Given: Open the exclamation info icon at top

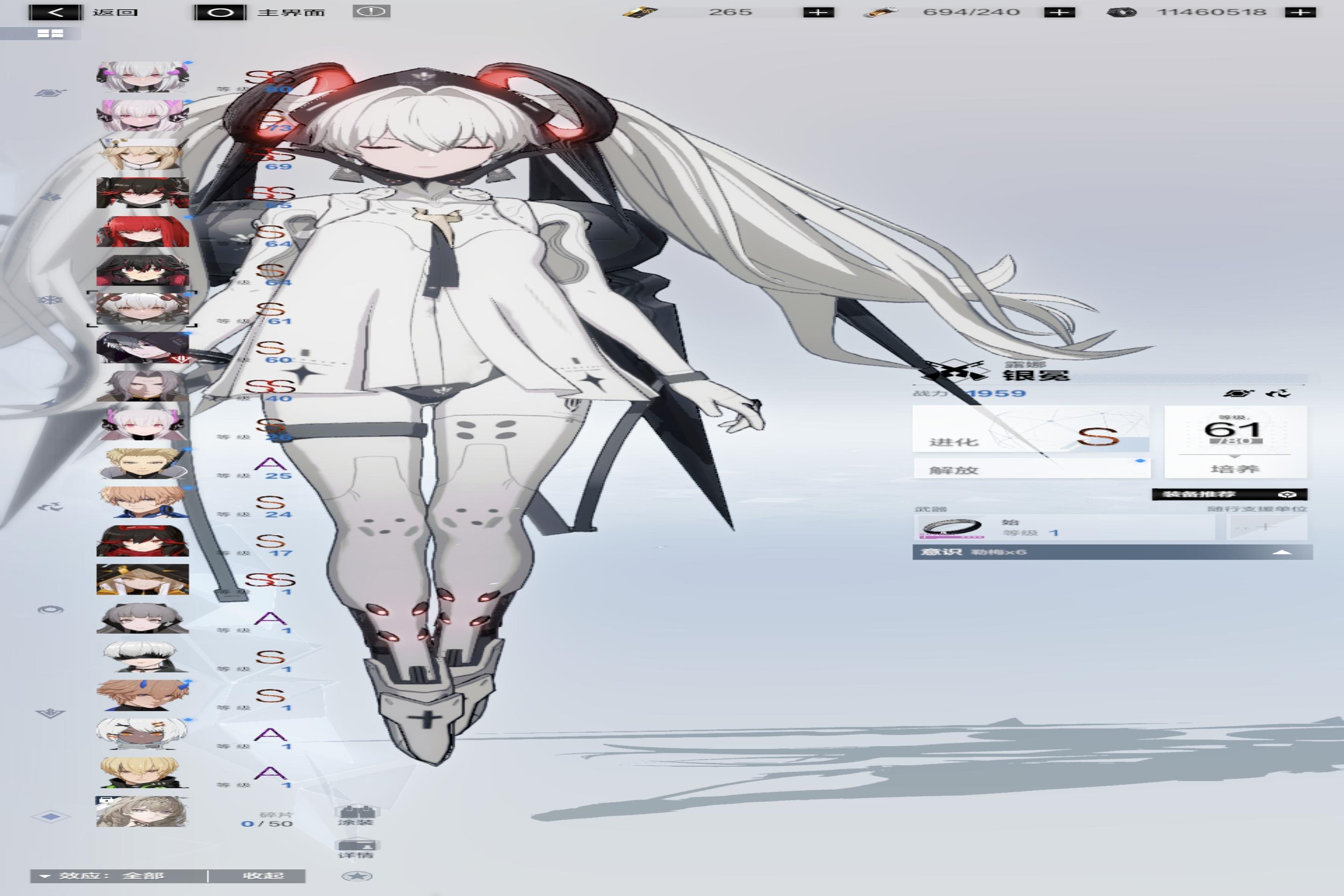Looking at the screenshot, I should coord(371,11).
